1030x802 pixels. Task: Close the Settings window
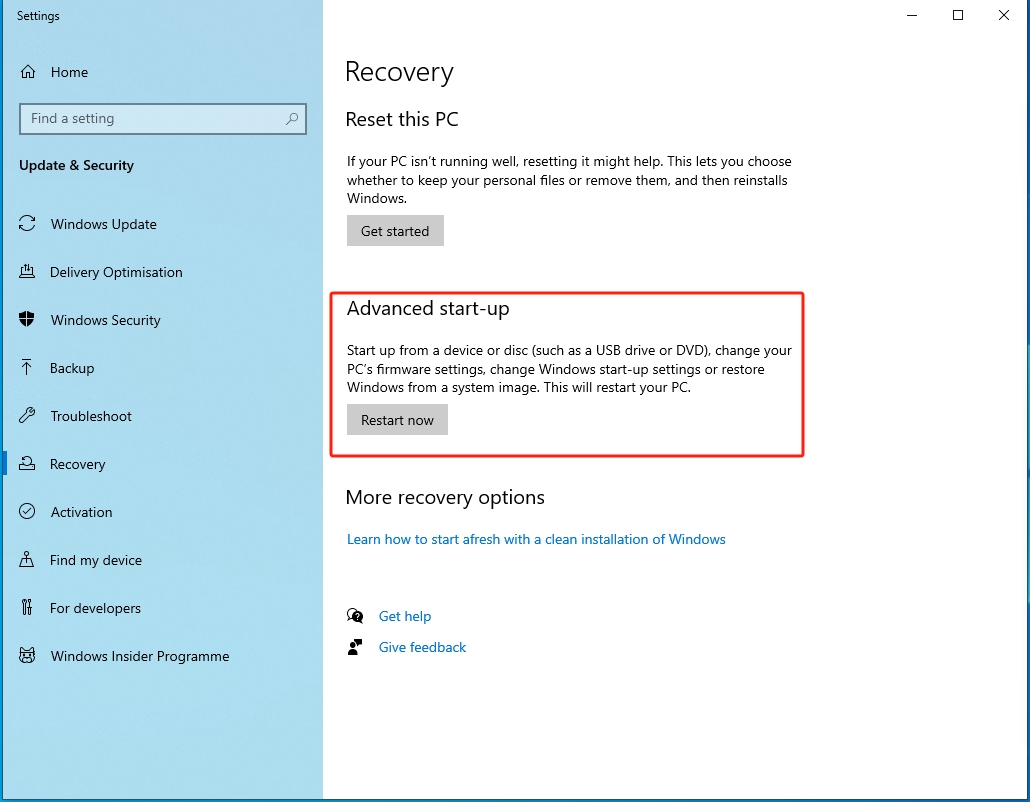click(1004, 15)
